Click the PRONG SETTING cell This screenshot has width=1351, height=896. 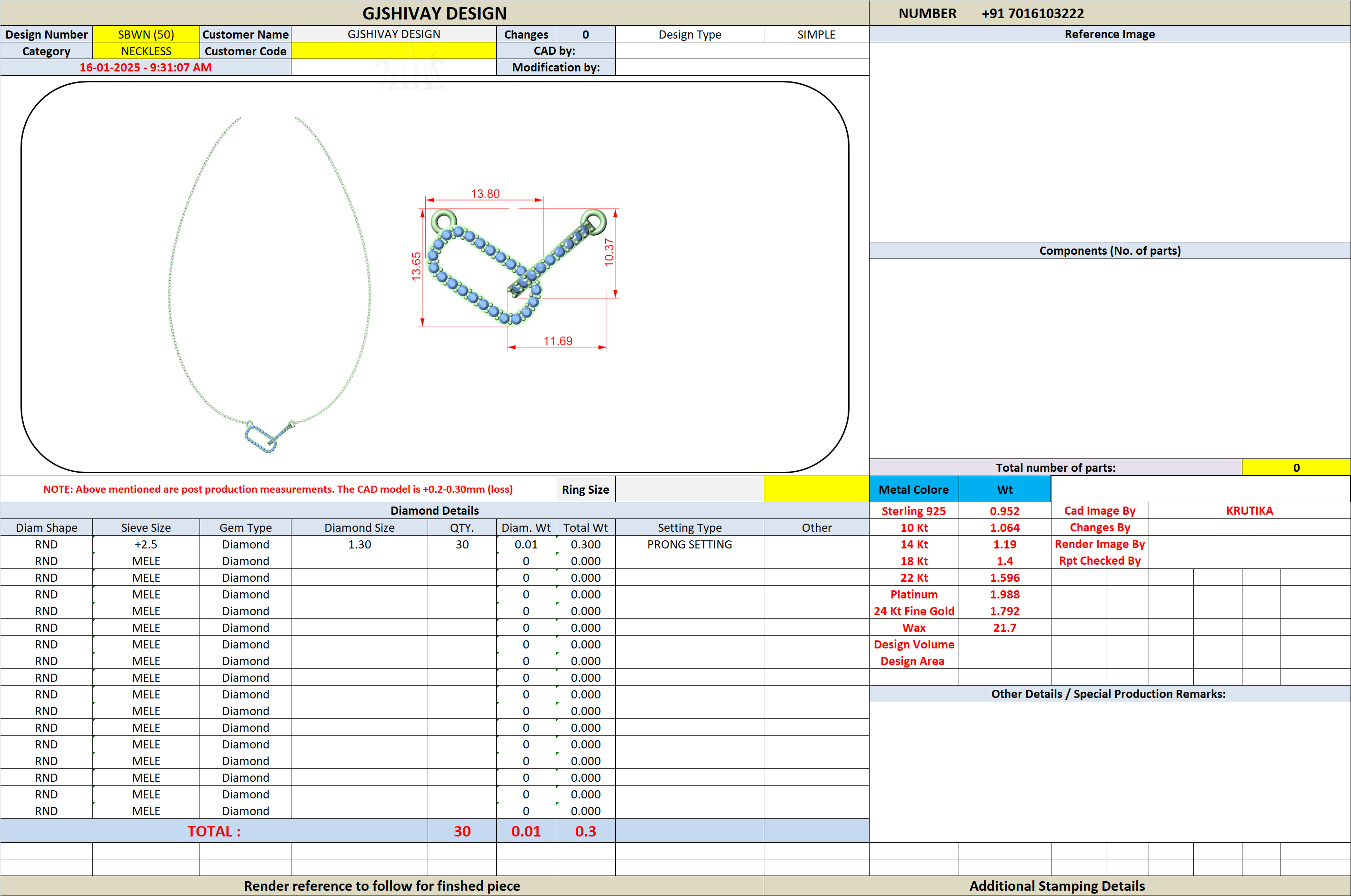click(689, 545)
